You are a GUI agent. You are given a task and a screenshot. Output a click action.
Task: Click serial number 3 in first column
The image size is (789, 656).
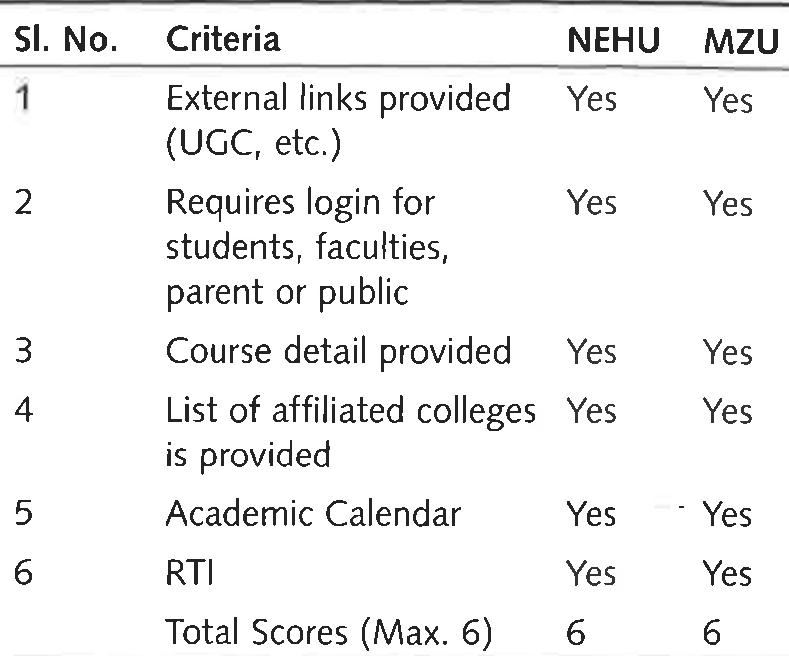25,353
